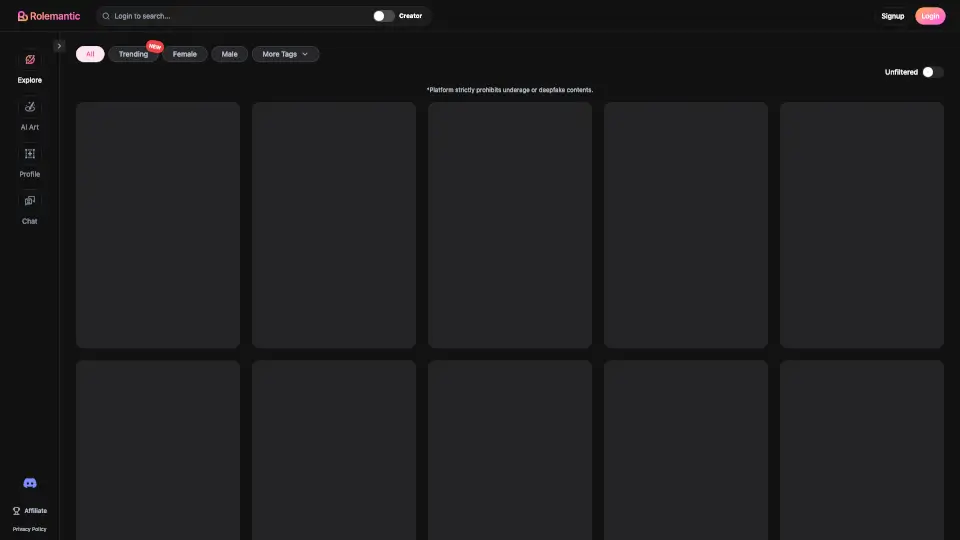Select the Trending filter tab
This screenshot has width=960, height=540.
133,54
